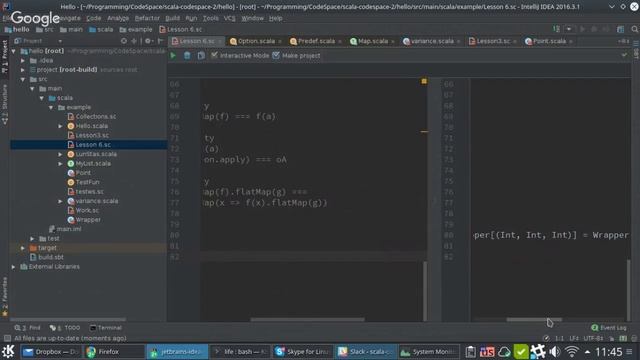Click right output pane horizontal scrollbar
This screenshot has height=360, width=640.
point(534,320)
